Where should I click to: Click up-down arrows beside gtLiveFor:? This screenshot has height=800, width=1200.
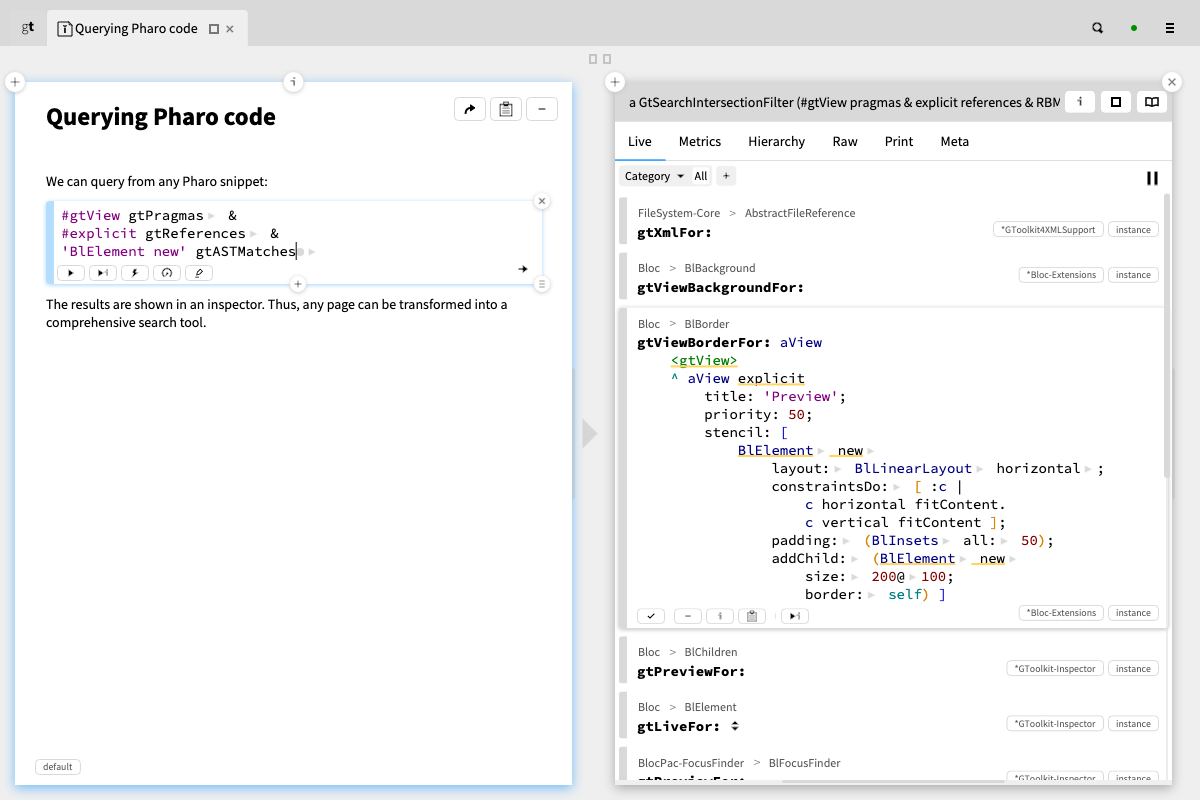coord(735,726)
